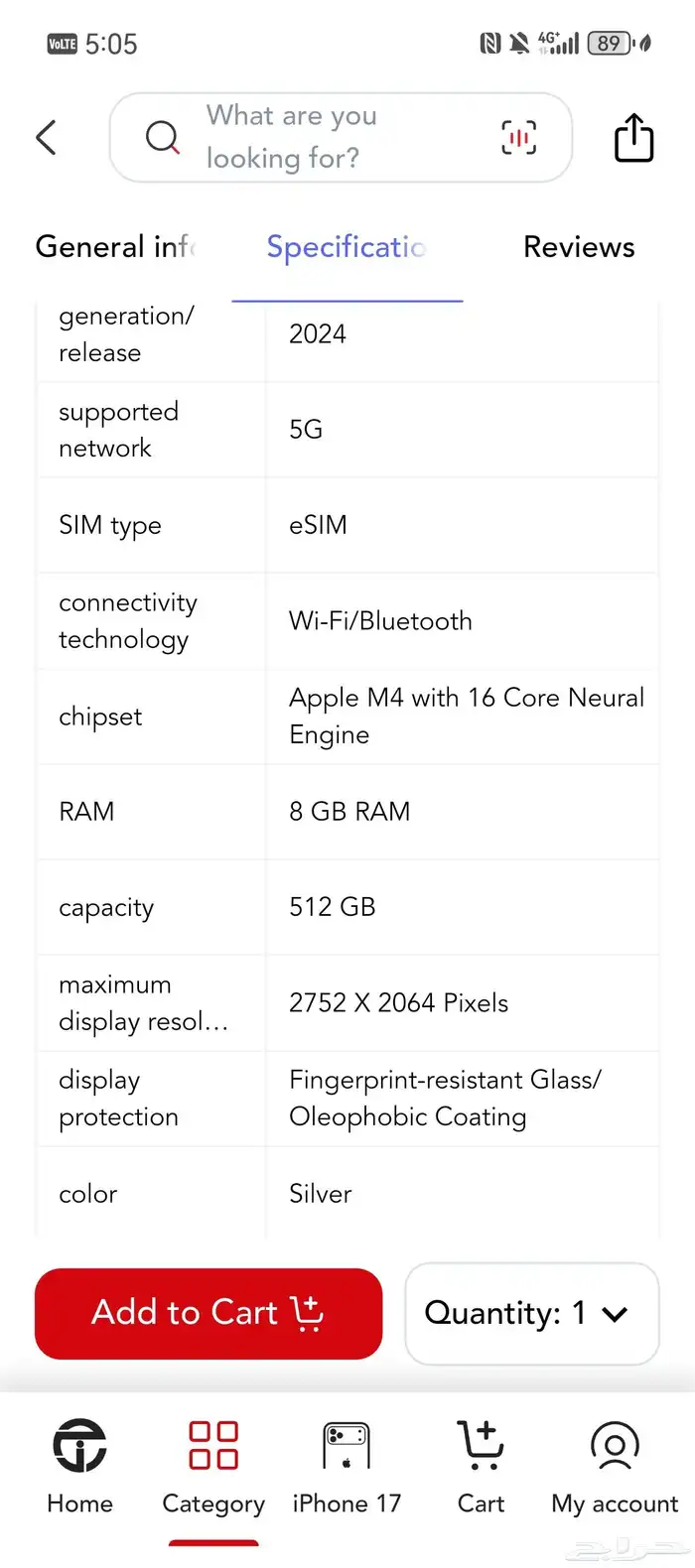Tap the share icon
Image resolution: width=695 pixels, height=1568 pixels.
633,137
